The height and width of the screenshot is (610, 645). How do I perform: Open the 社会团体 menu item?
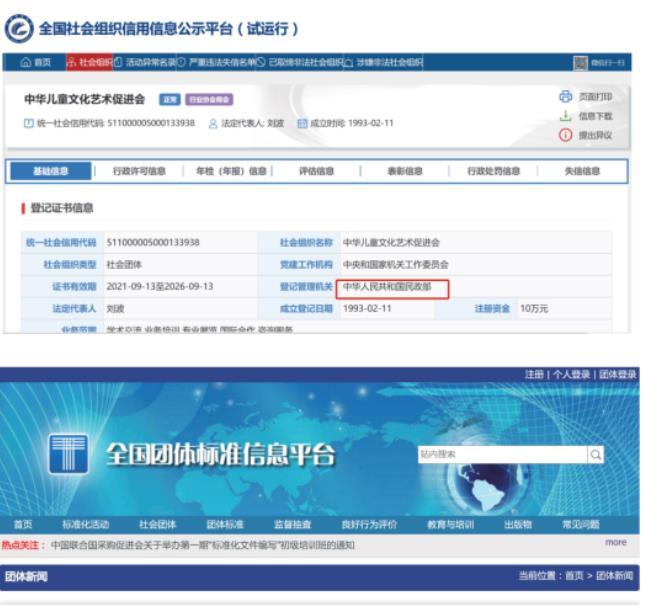pyautogui.click(x=157, y=524)
